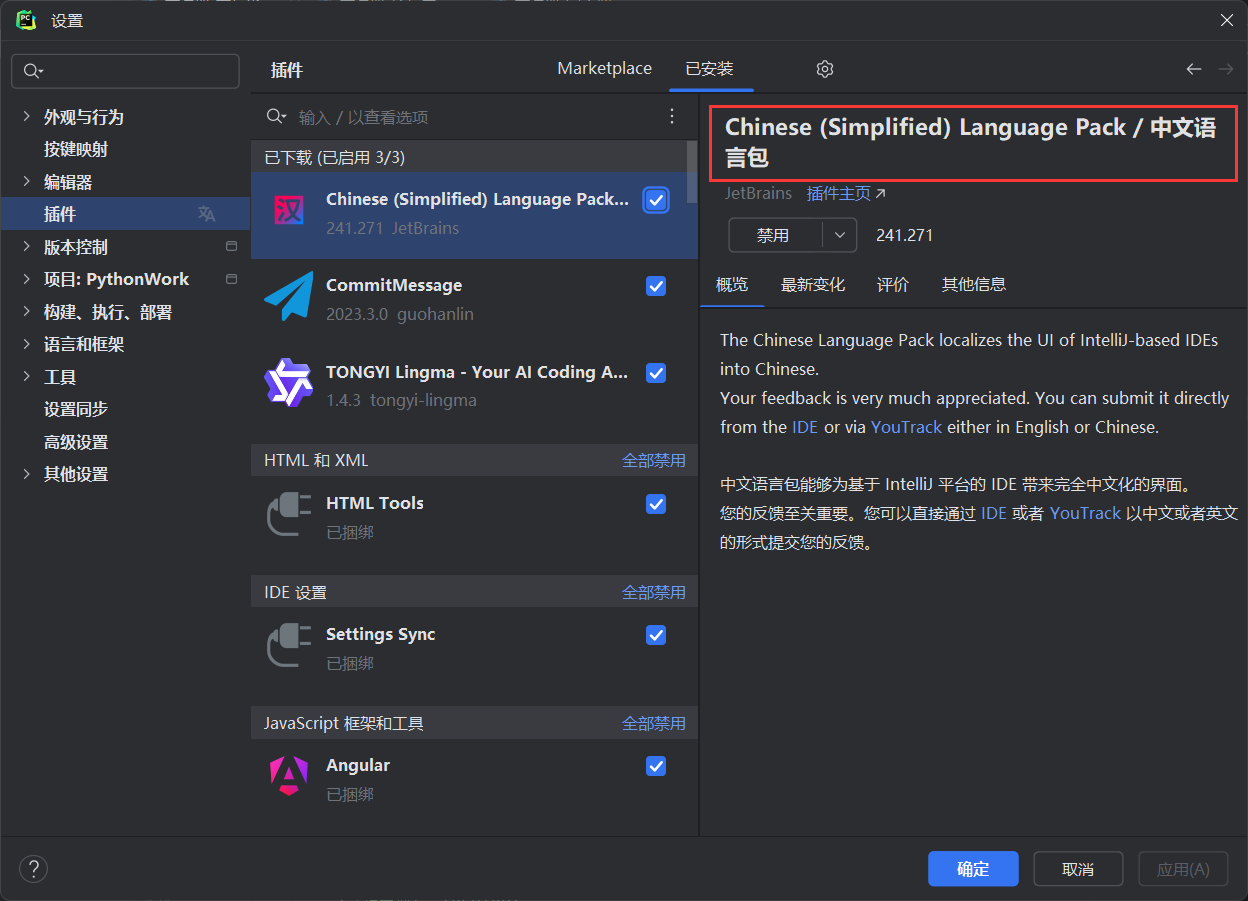This screenshot has width=1248, height=901.
Task: Focus the settings search field
Action: tap(125, 71)
